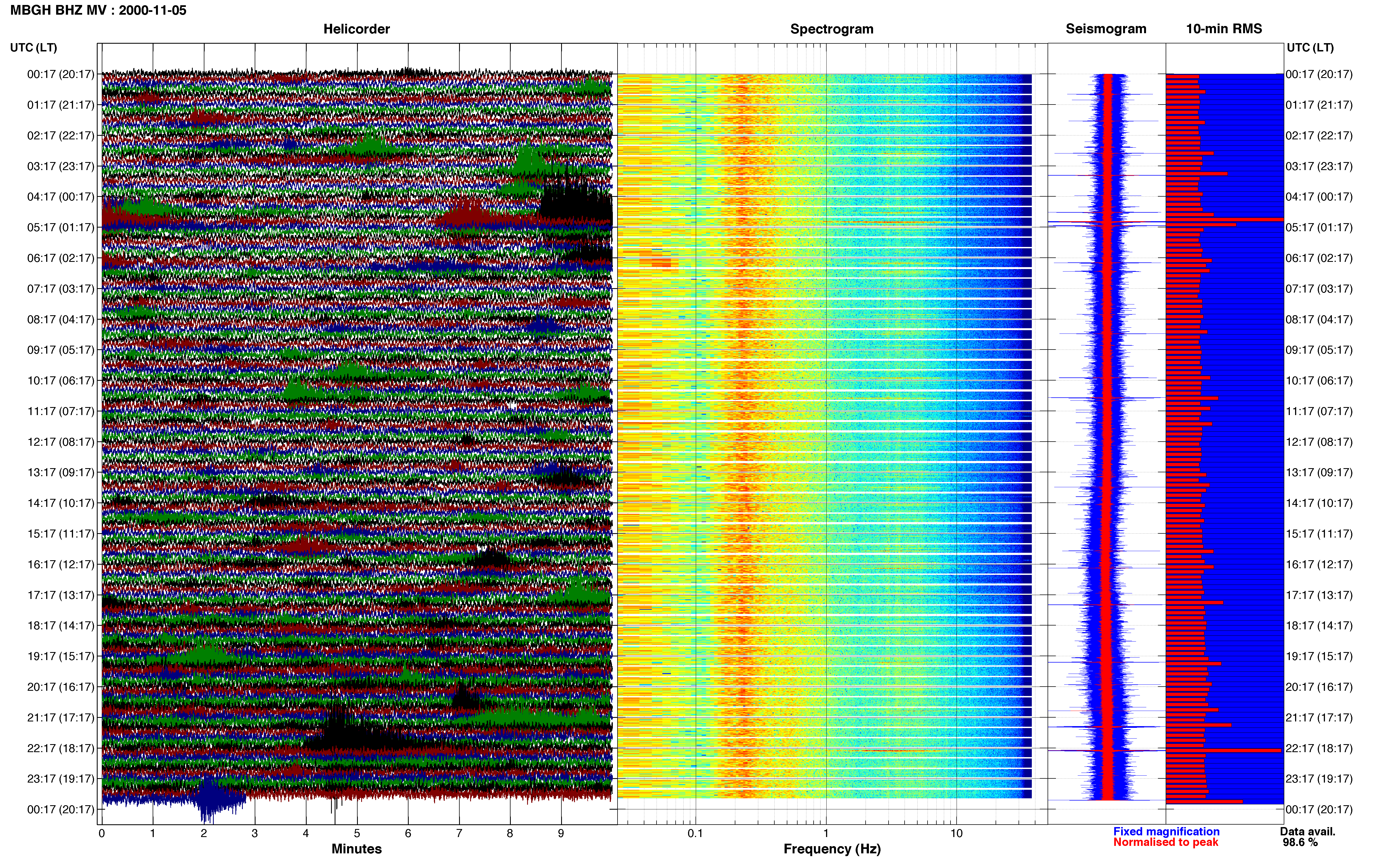1388x868 pixels.
Task: Click helicorder axis label "16:17 (12:17)"
Action: [61, 564]
